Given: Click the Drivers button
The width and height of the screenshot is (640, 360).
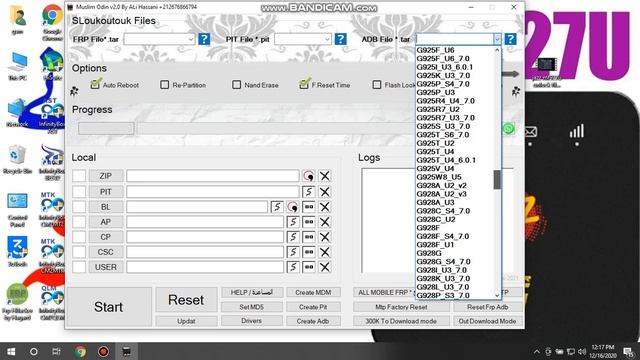Looking at the screenshot, I should 251,321.
